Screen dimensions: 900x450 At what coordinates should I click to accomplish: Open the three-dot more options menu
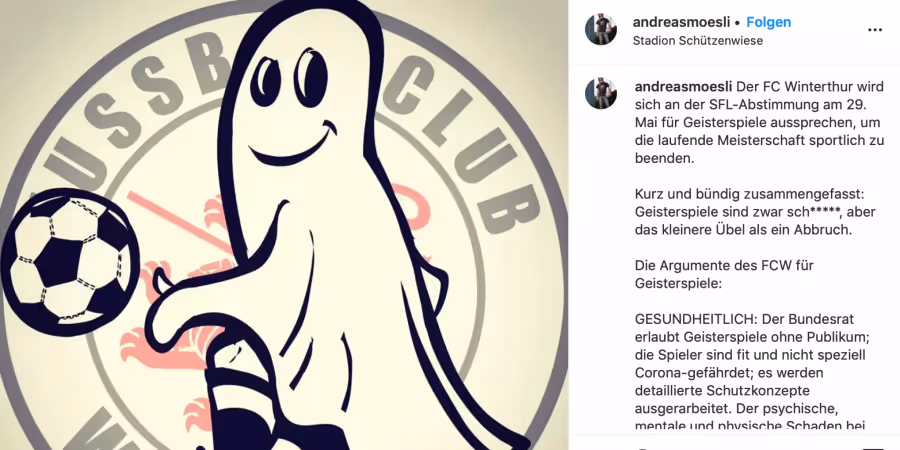coord(874,30)
